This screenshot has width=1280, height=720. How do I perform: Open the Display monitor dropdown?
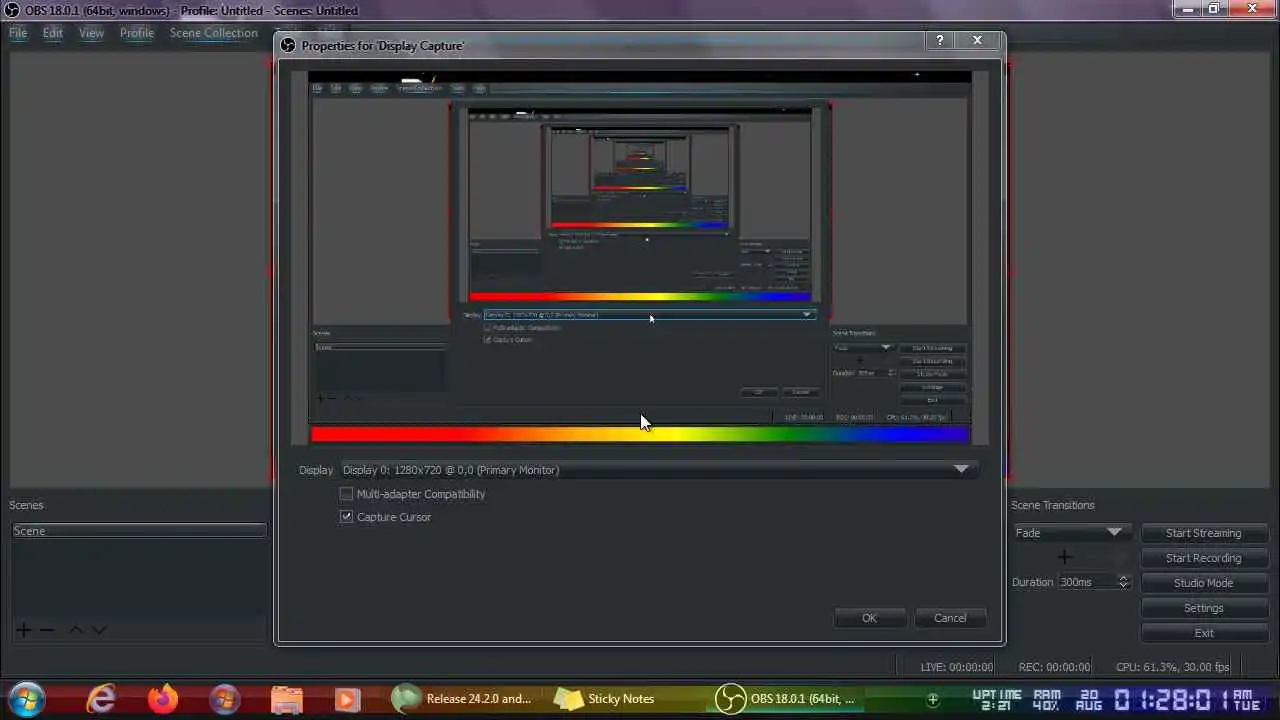click(x=658, y=470)
